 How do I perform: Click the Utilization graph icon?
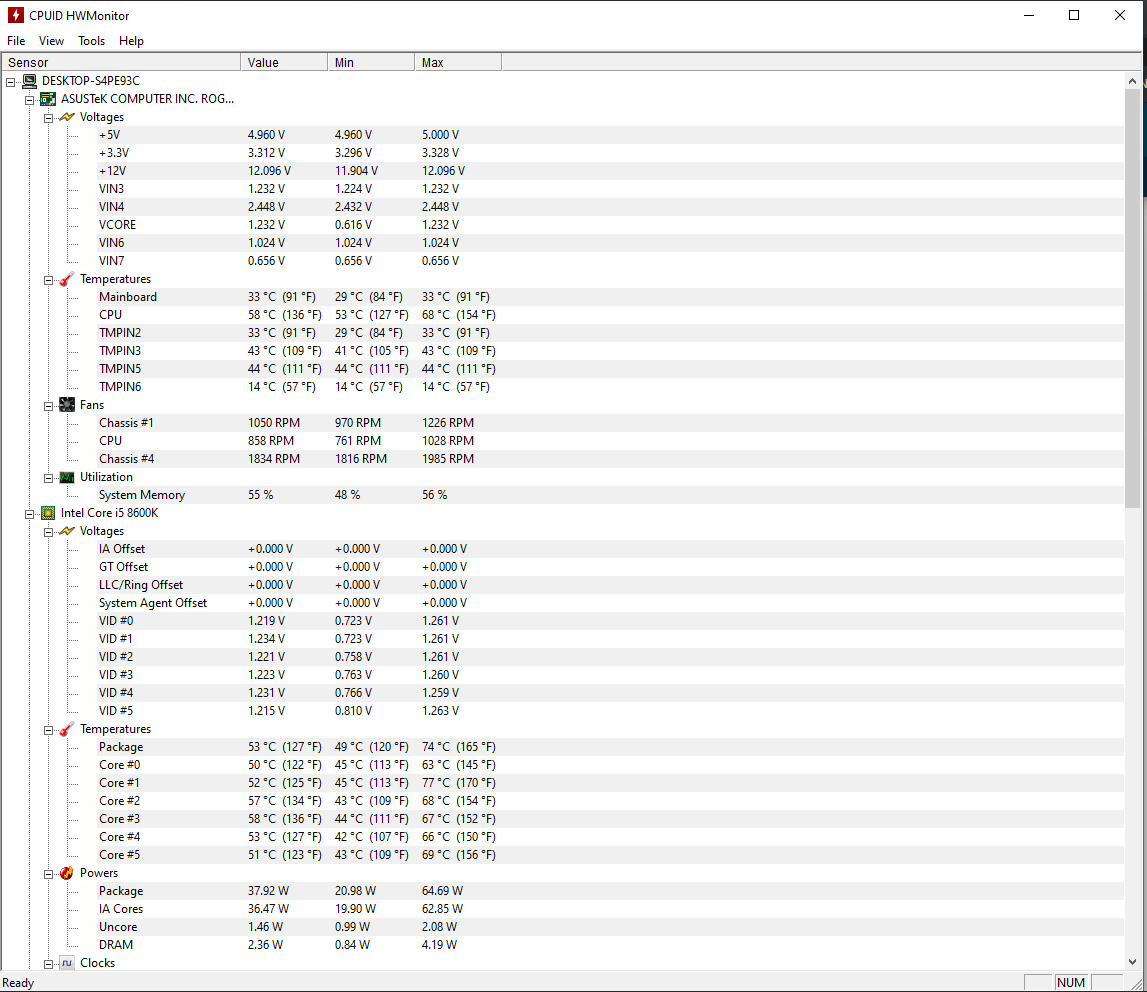pos(67,478)
